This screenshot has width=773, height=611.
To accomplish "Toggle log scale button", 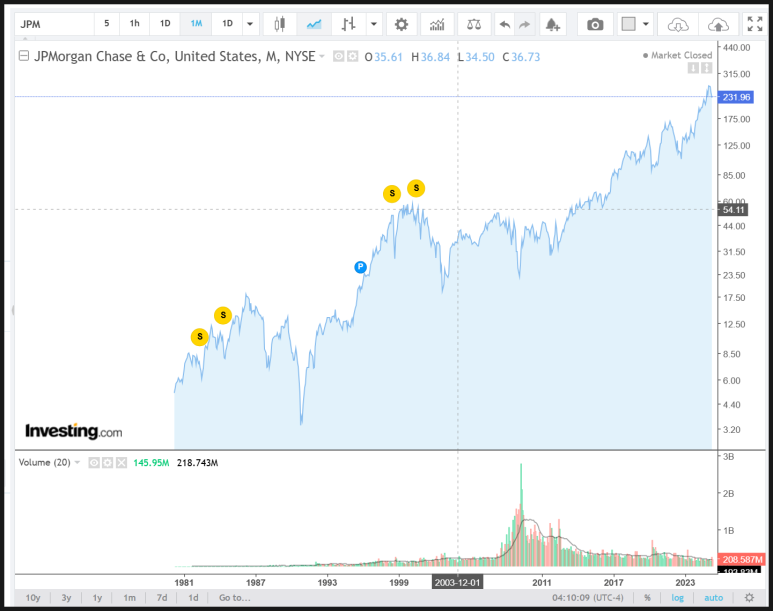I will (677, 598).
